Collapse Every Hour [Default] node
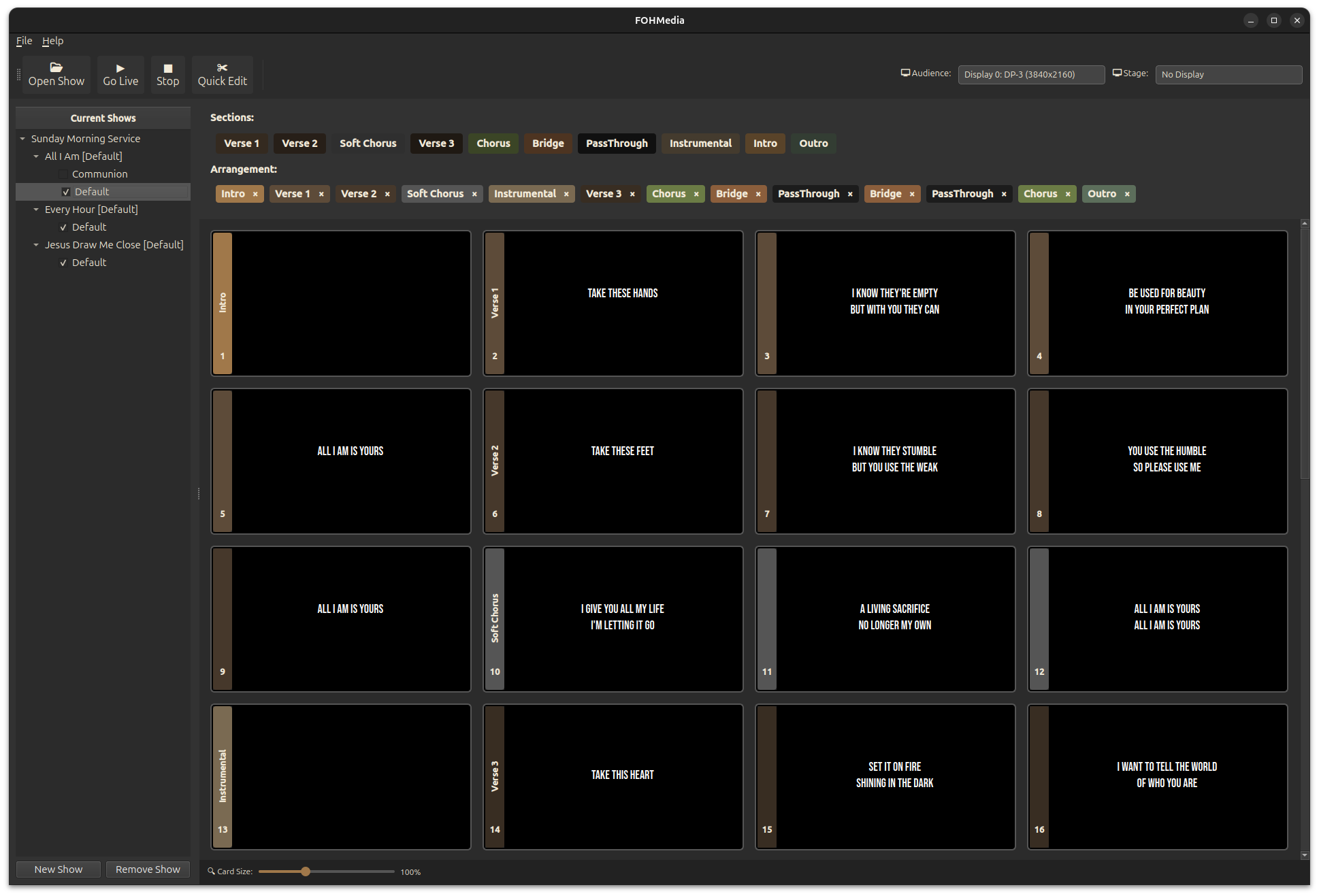The height and width of the screenshot is (896, 1319). (x=36, y=210)
